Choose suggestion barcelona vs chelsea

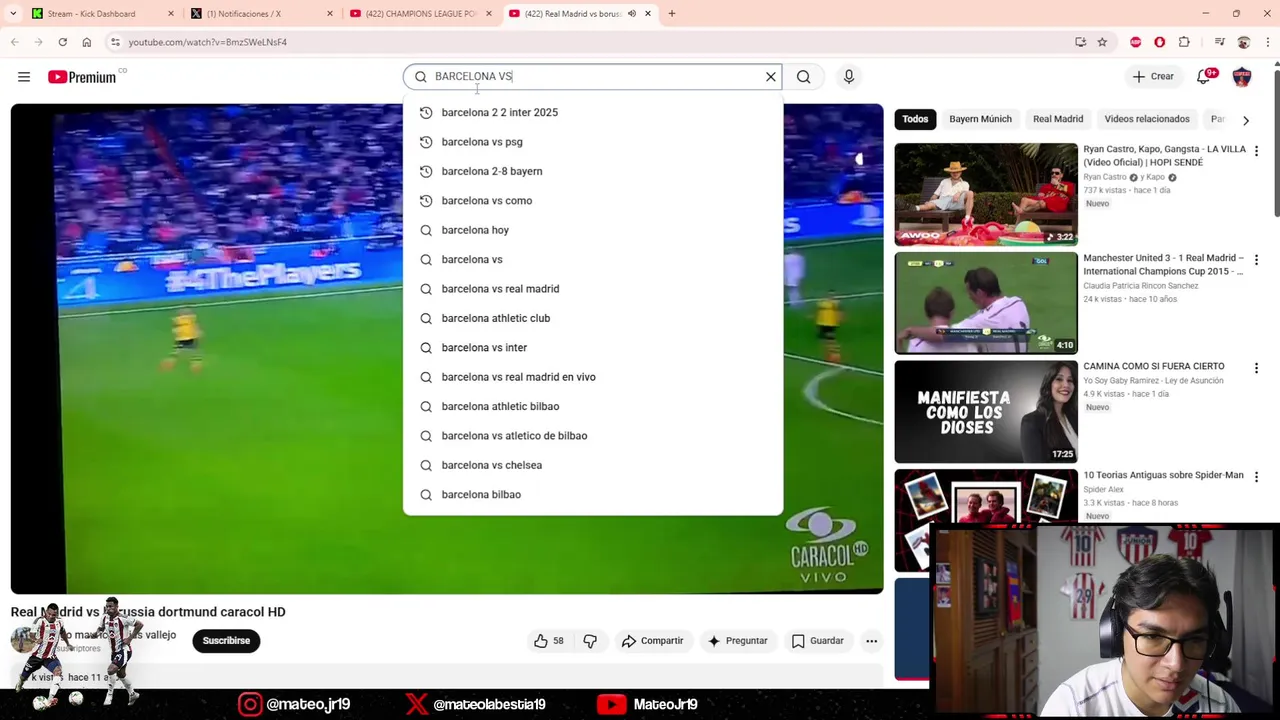(x=593, y=465)
